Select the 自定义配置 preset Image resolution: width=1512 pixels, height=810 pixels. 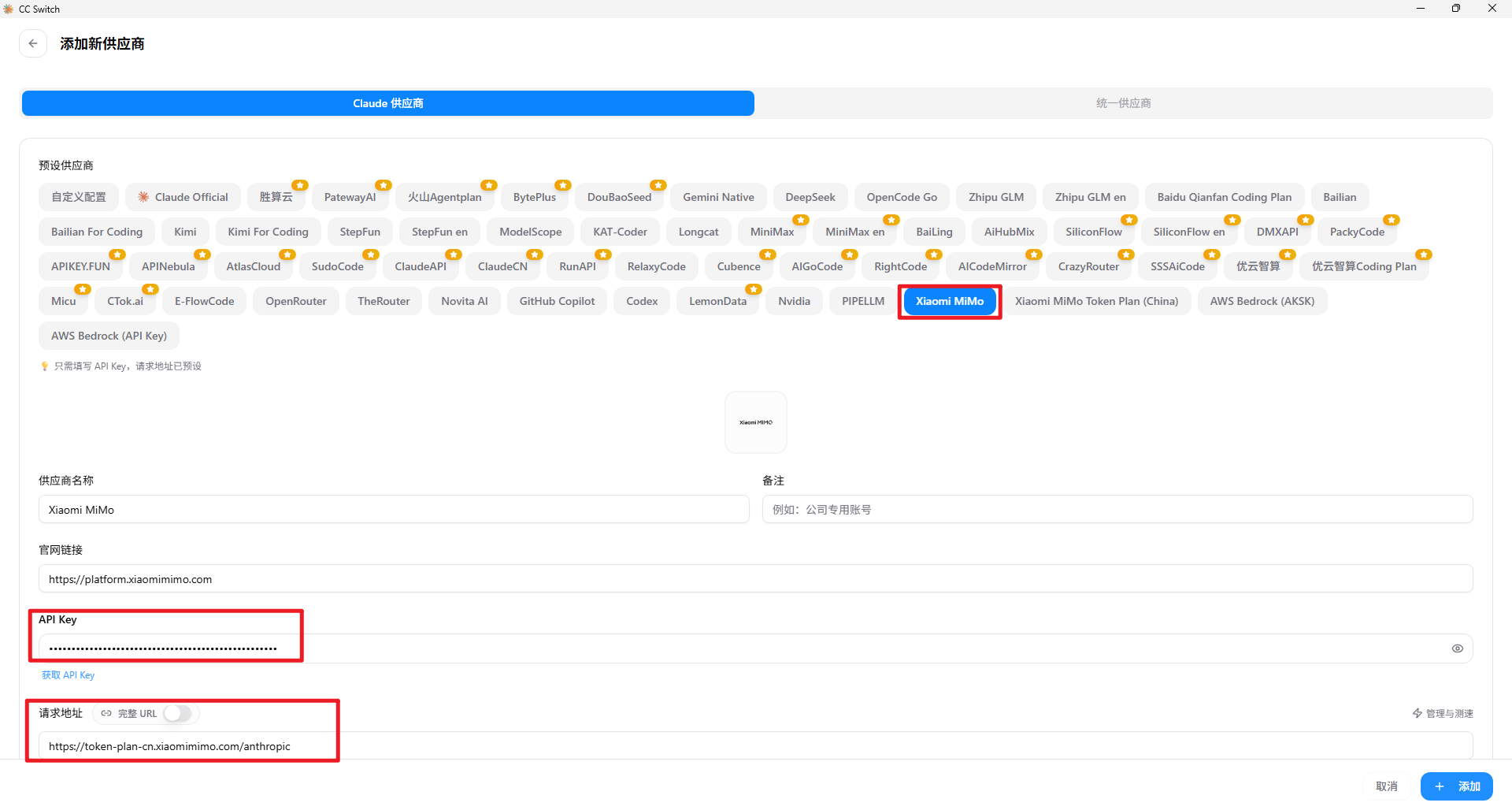(x=79, y=197)
